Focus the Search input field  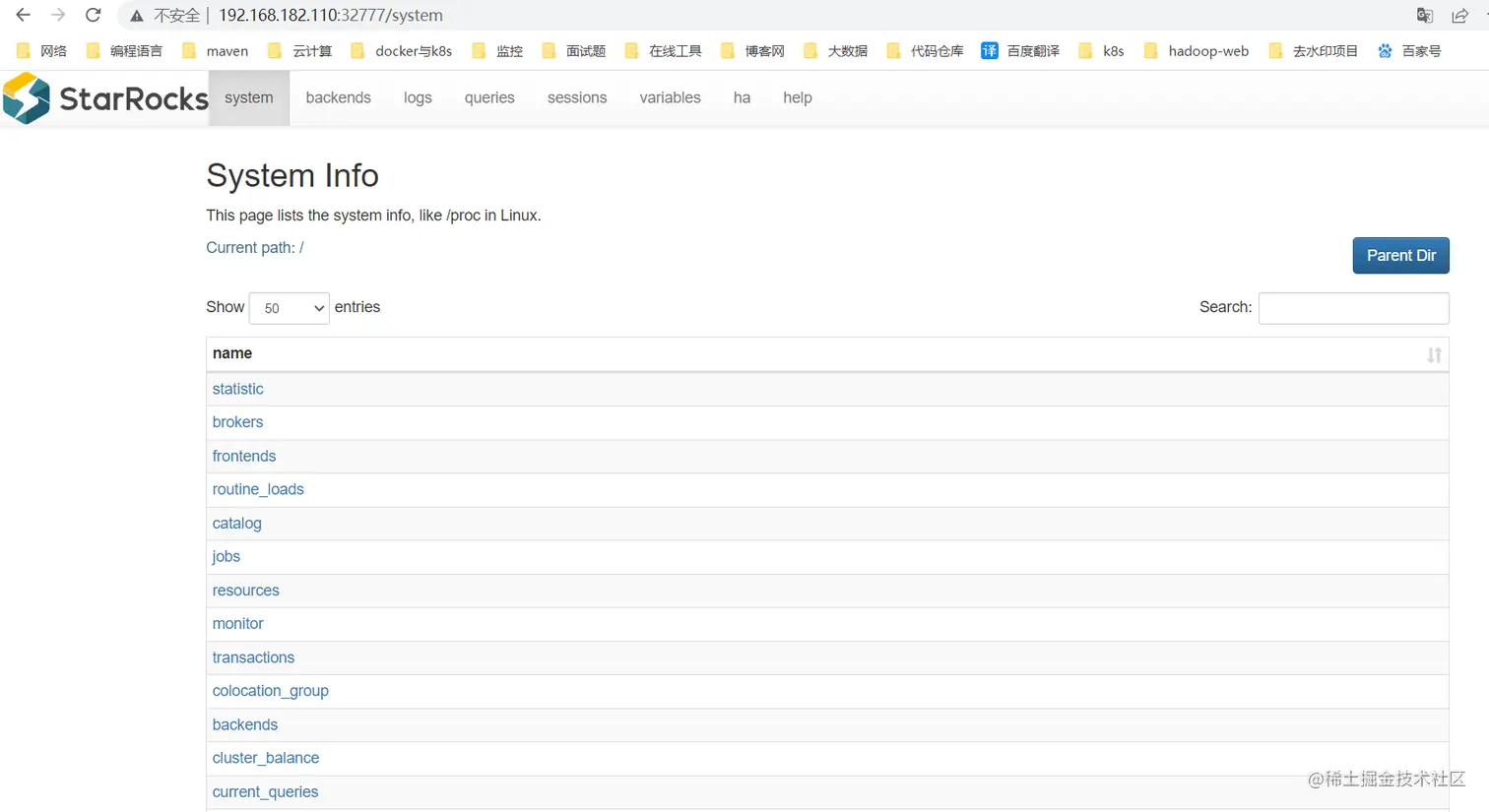pyautogui.click(x=1353, y=308)
